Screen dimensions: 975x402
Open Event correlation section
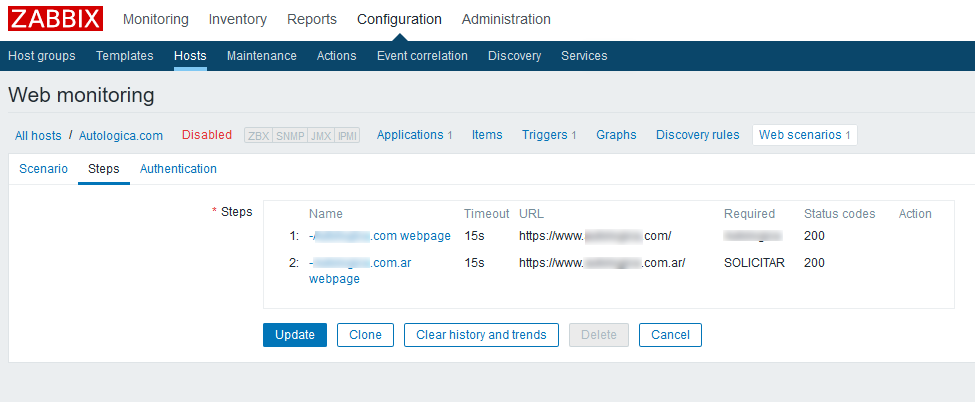tap(422, 56)
